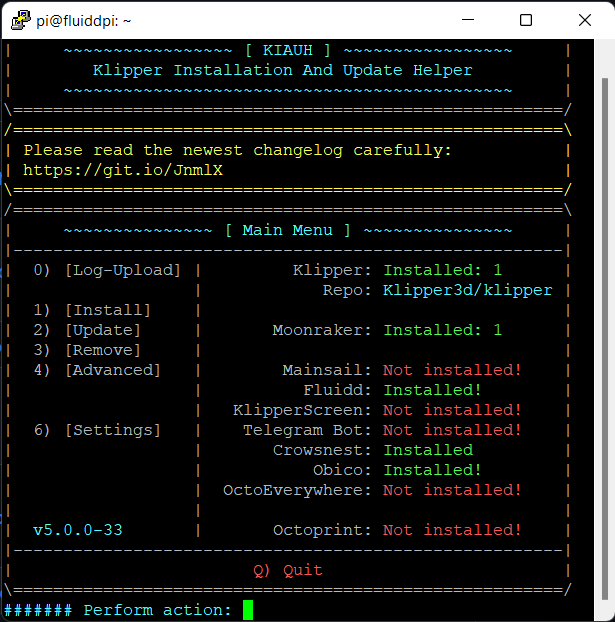
Task: Click the Klipper 'Installed: 1' status
Action: coord(442,270)
